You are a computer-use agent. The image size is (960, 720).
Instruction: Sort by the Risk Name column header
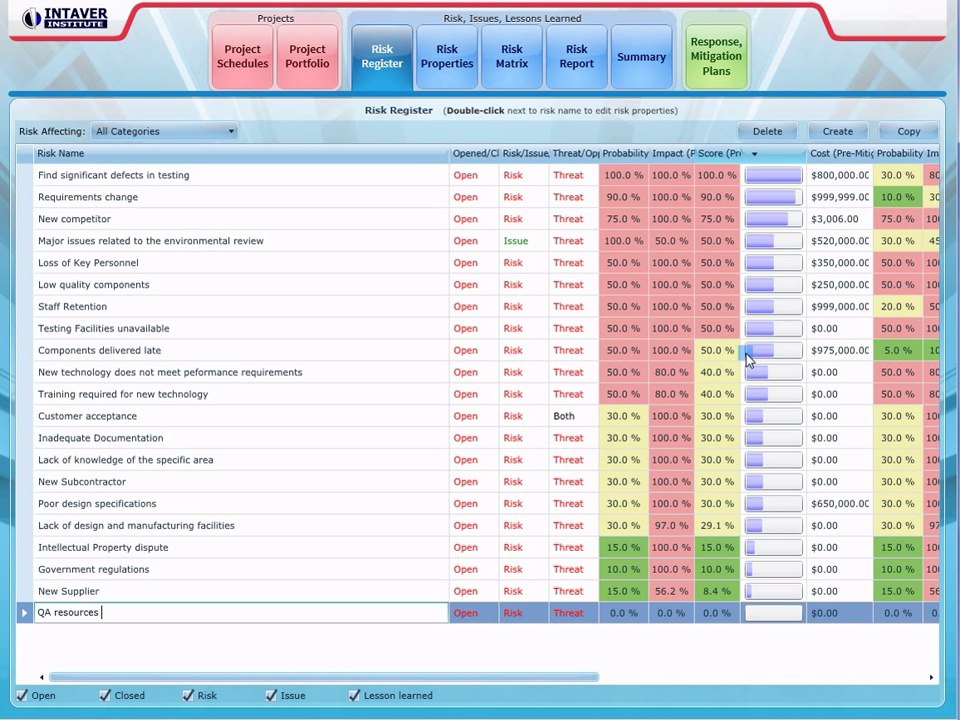click(241, 154)
